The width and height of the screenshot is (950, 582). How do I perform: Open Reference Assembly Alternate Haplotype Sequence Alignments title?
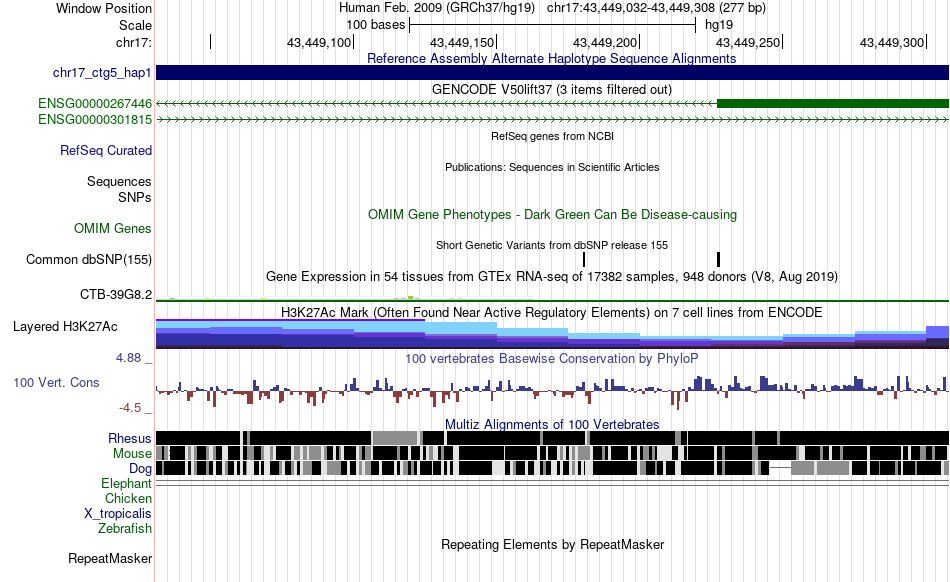551,58
